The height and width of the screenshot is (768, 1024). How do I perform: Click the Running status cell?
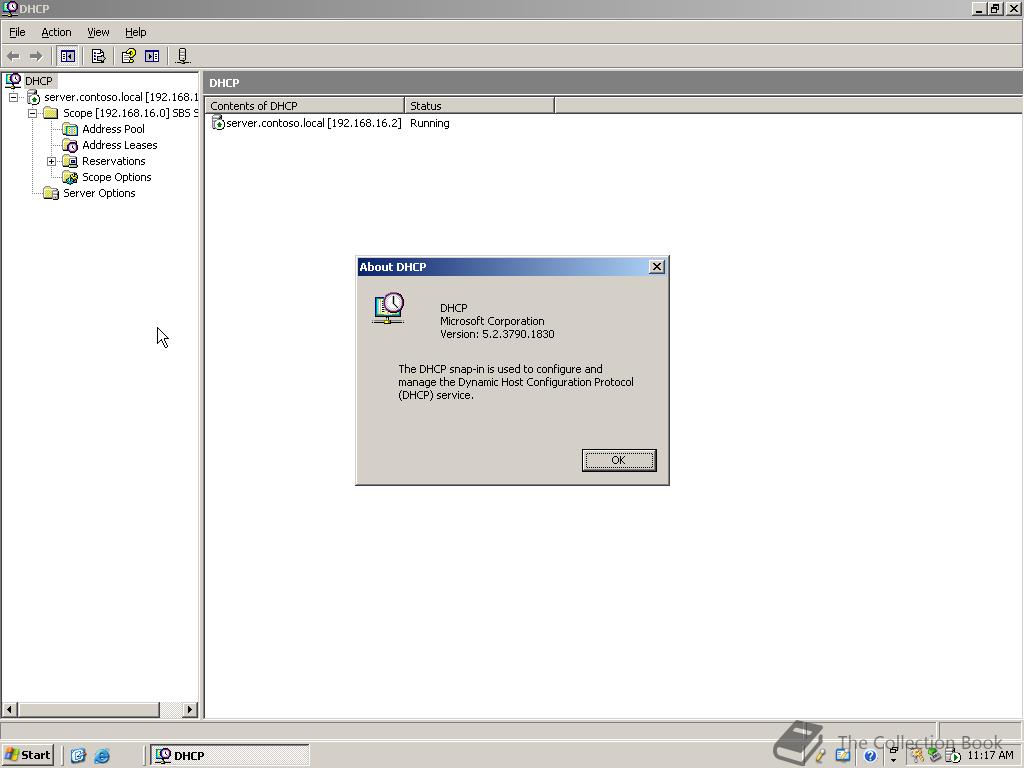point(430,123)
